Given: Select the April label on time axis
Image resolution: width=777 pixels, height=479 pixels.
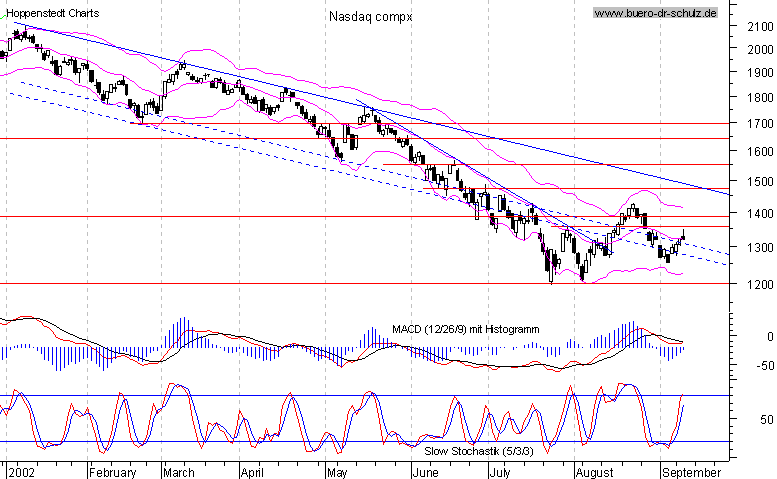Looking at the screenshot, I should 252,473.
